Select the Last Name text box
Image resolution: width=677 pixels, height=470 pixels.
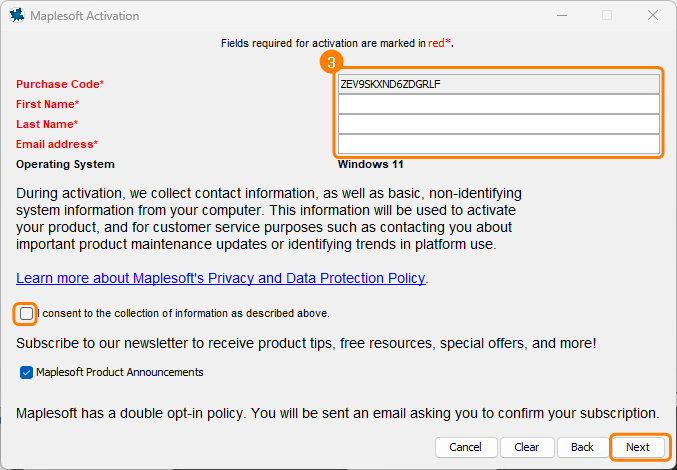click(499, 124)
